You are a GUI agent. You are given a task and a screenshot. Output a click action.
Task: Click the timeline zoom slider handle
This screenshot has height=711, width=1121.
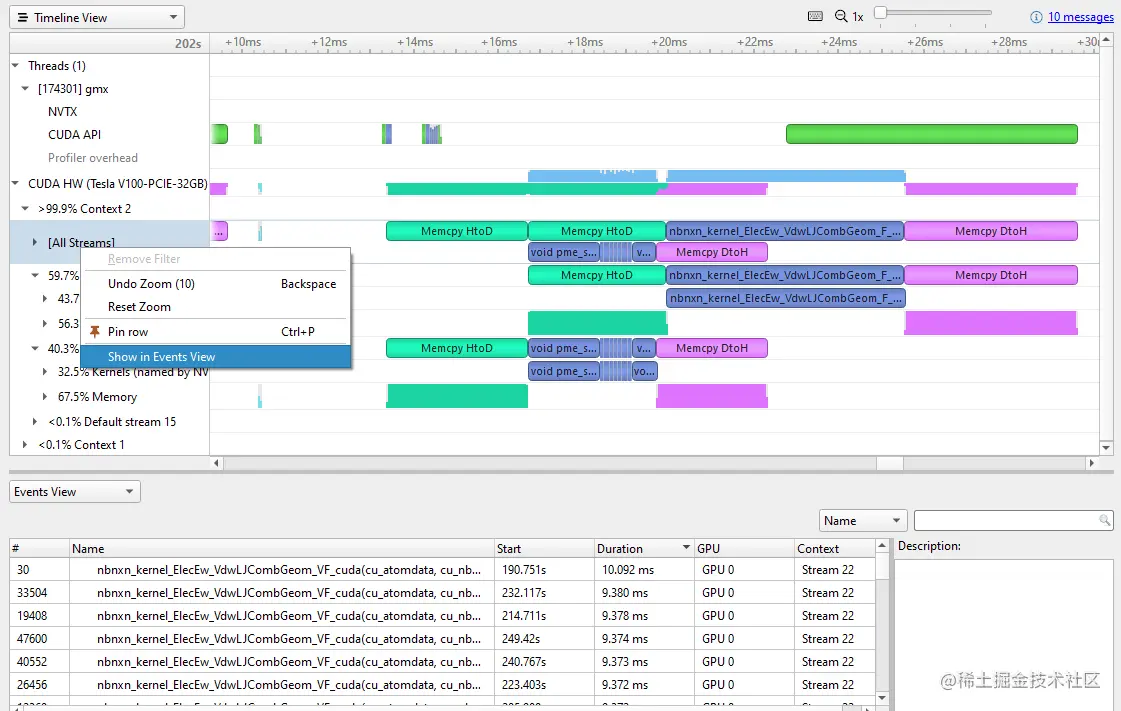(881, 13)
